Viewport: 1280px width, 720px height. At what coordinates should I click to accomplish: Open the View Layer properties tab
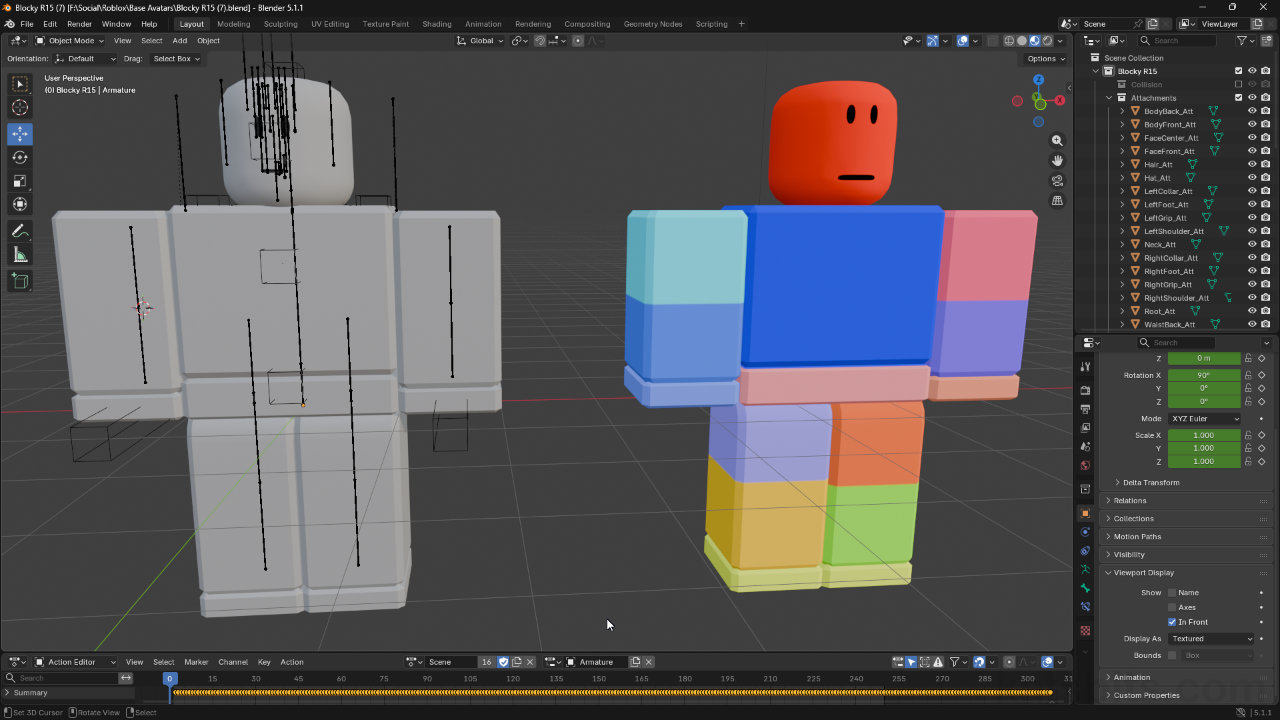[x=1085, y=428]
